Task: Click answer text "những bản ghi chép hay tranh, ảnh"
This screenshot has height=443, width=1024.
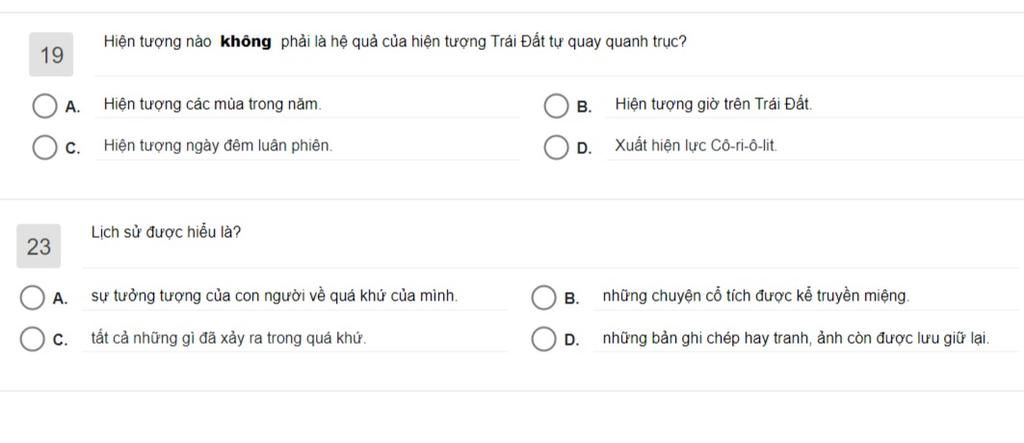Action: tap(796, 338)
